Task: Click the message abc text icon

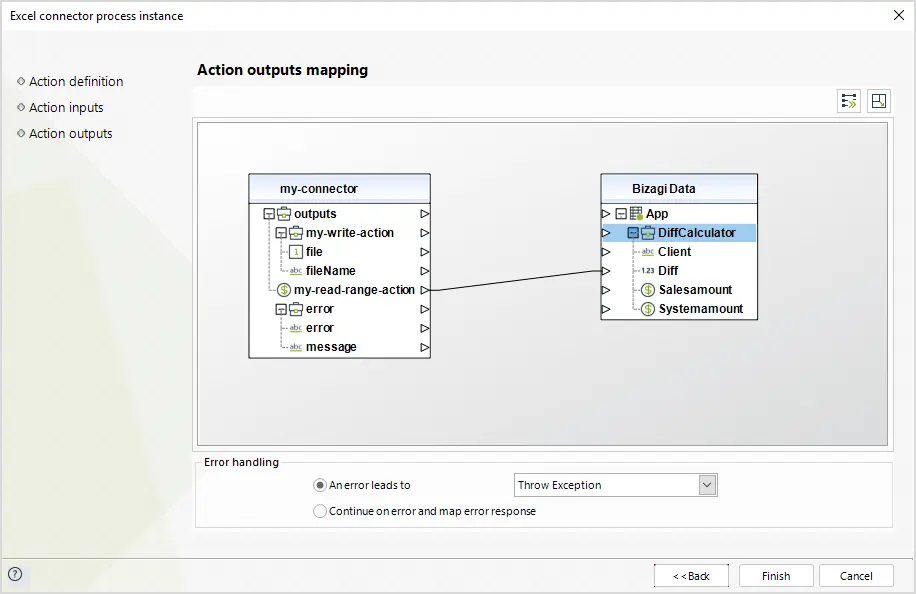Action: coord(296,347)
